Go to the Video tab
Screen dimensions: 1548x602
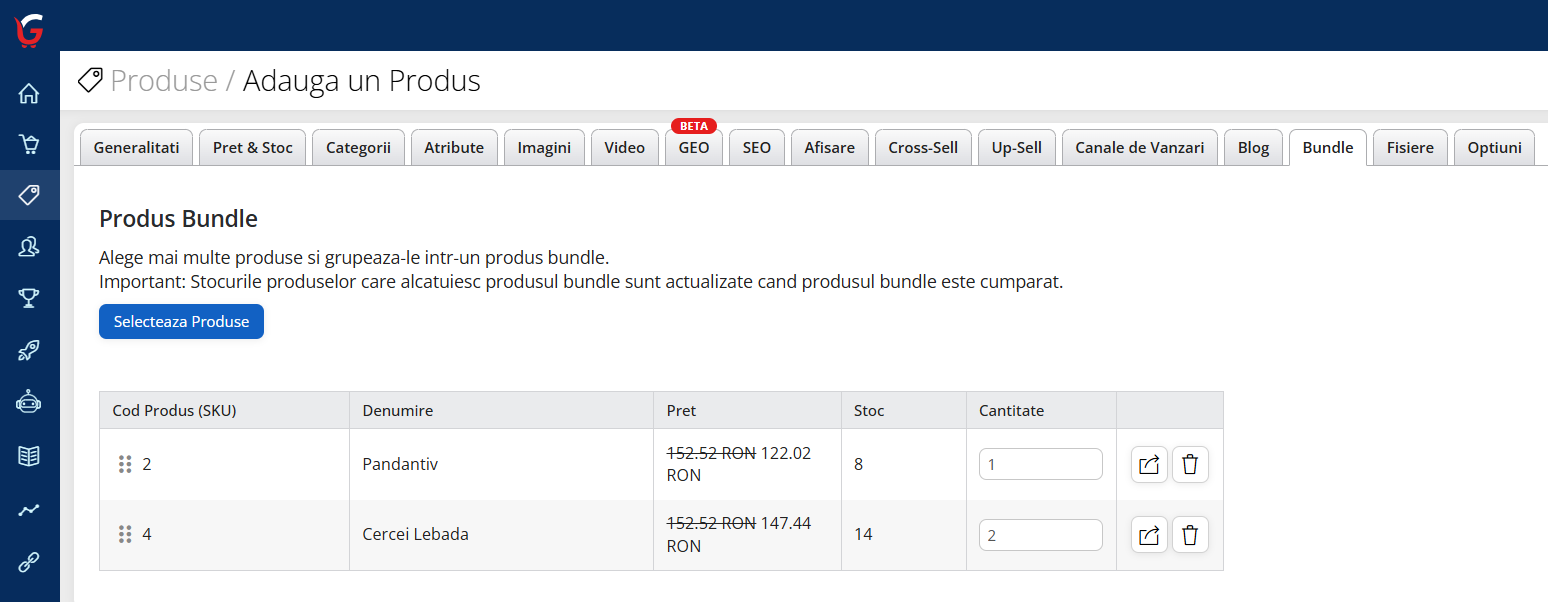click(x=625, y=148)
